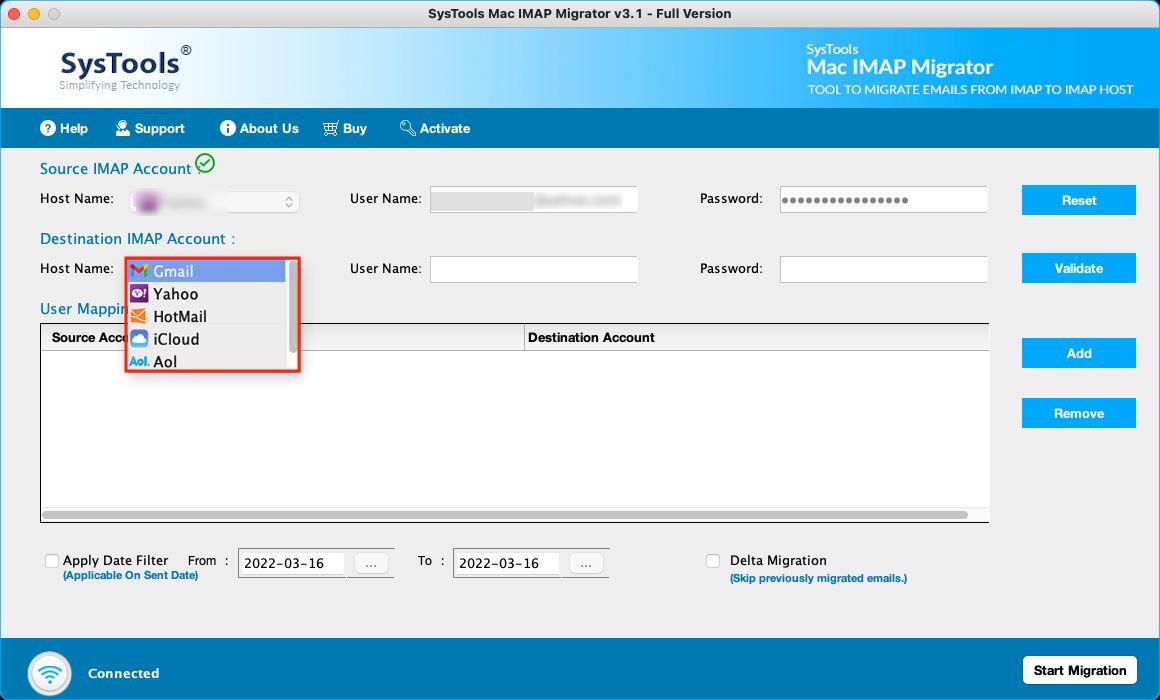Click the Wi-Fi connection status icon

click(50, 673)
